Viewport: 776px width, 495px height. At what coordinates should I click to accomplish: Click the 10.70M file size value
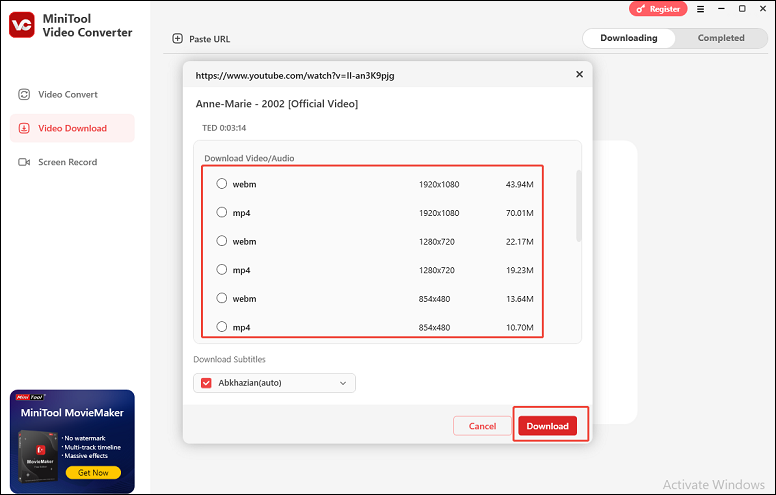[520, 328]
